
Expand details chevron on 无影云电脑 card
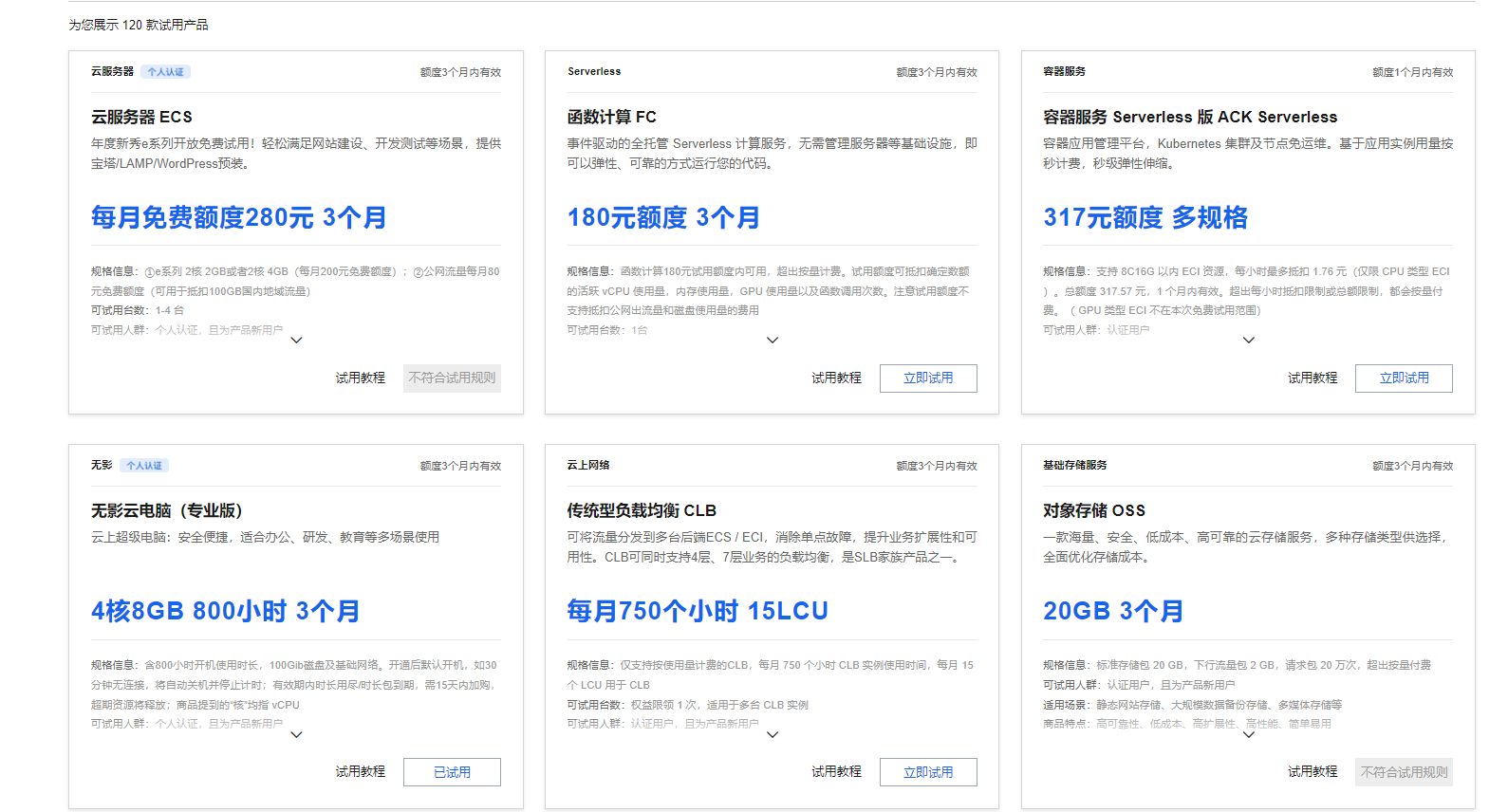(296, 734)
